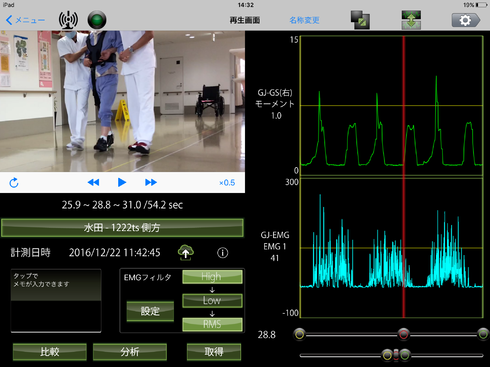Go back to the メニュー screen

pos(25,20)
